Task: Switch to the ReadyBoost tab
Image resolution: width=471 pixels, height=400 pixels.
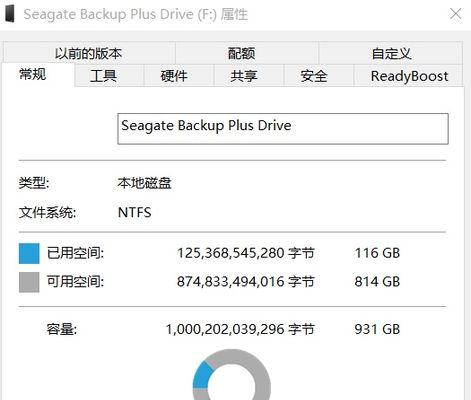Action: [x=408, y=76]
